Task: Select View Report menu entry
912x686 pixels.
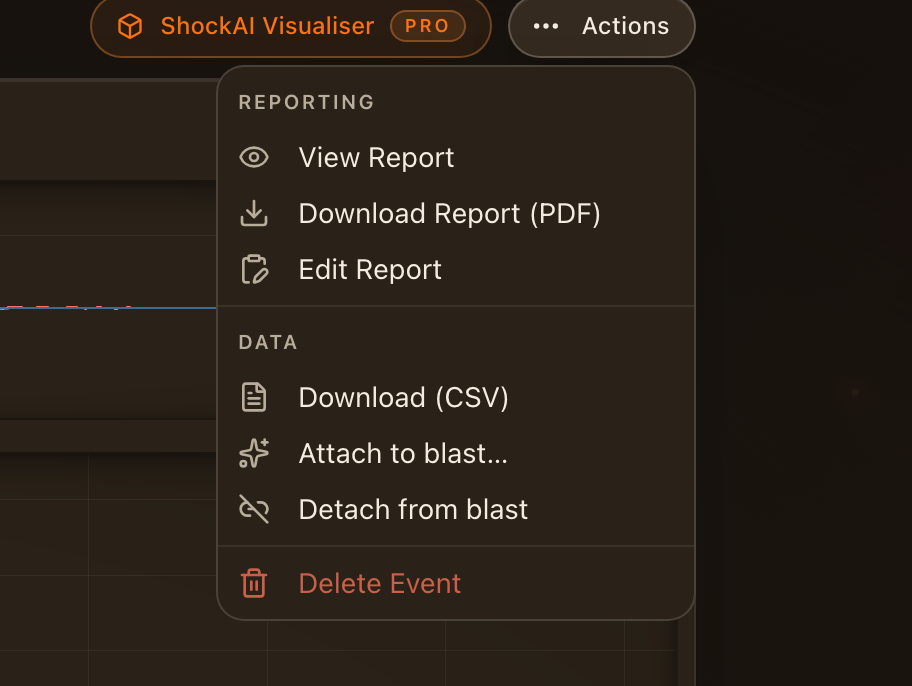Action: pos(455,158)
